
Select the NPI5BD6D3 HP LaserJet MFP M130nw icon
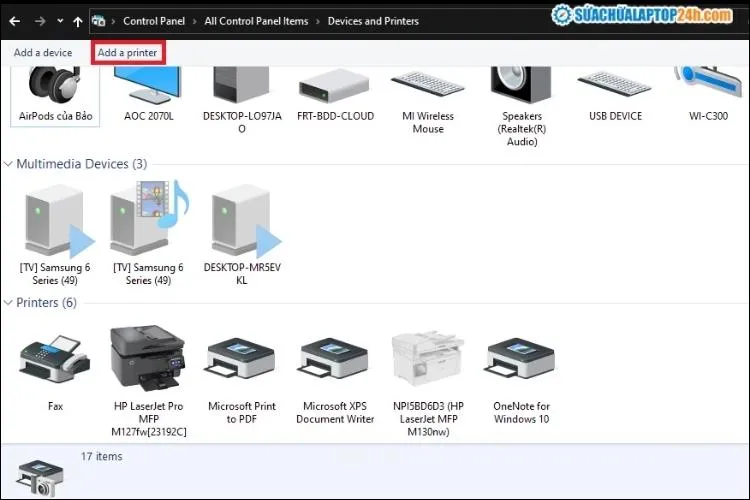[428, 358]
